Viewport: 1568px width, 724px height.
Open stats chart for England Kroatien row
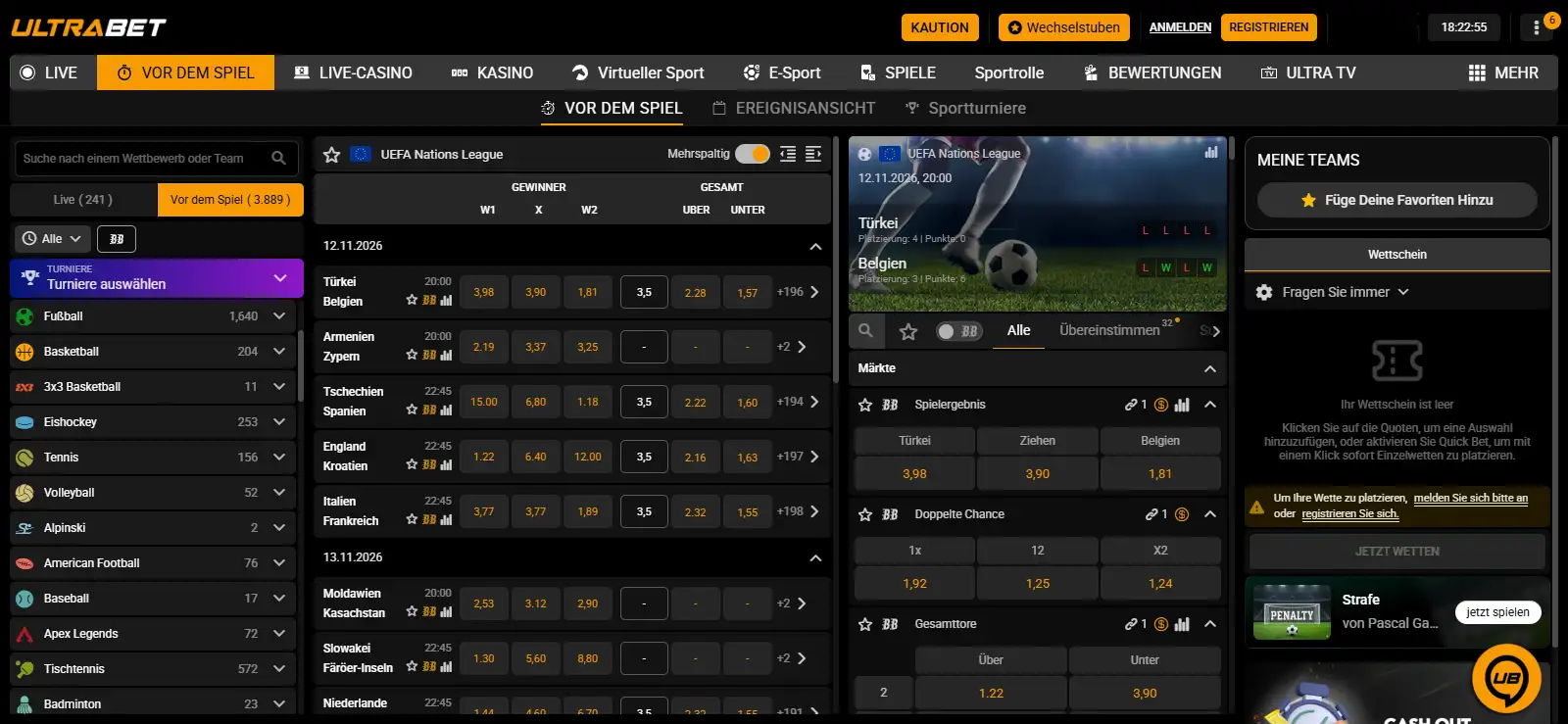tap(447, 464)
